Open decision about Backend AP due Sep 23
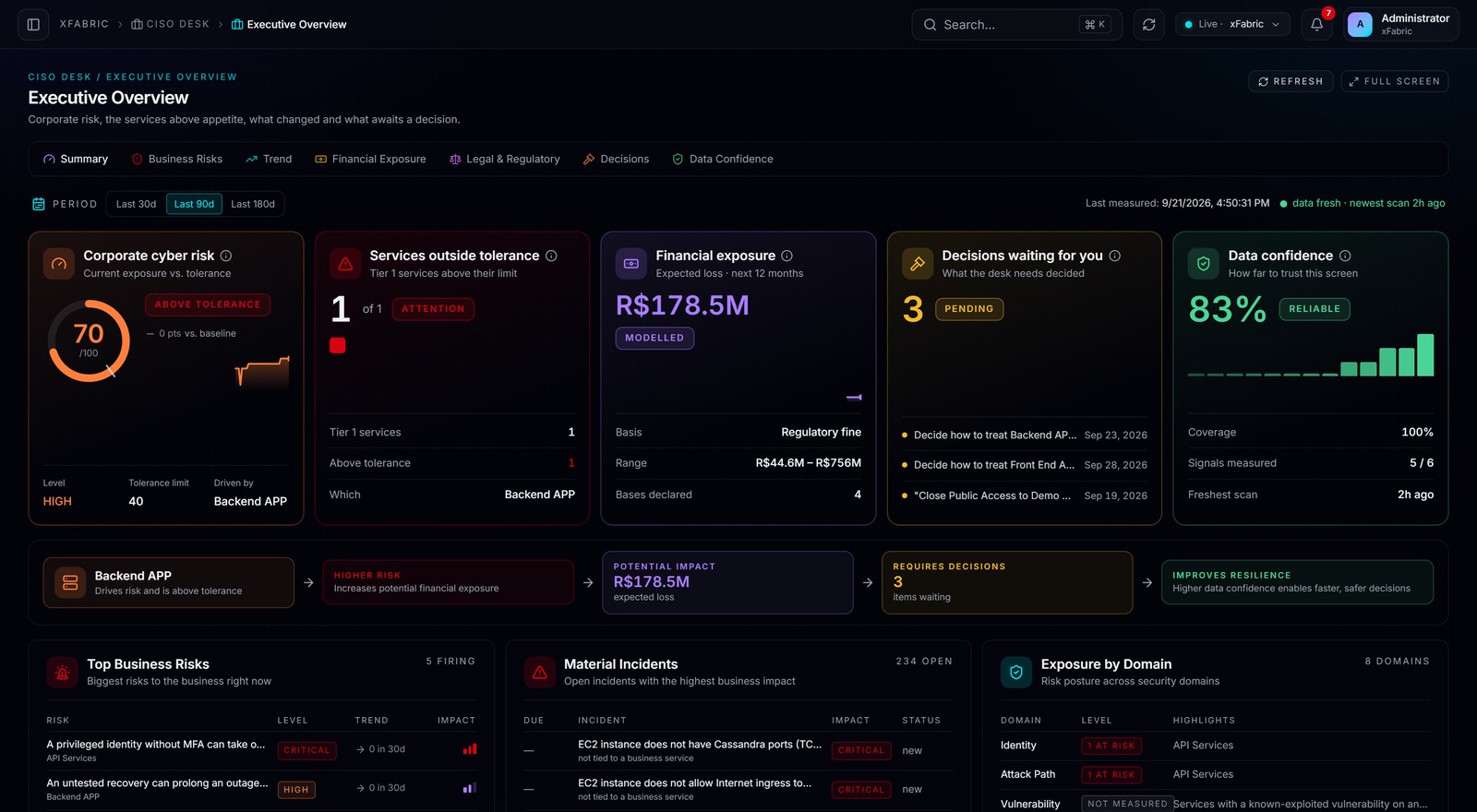1477x812 pixels. click(x=1025, y=435)
